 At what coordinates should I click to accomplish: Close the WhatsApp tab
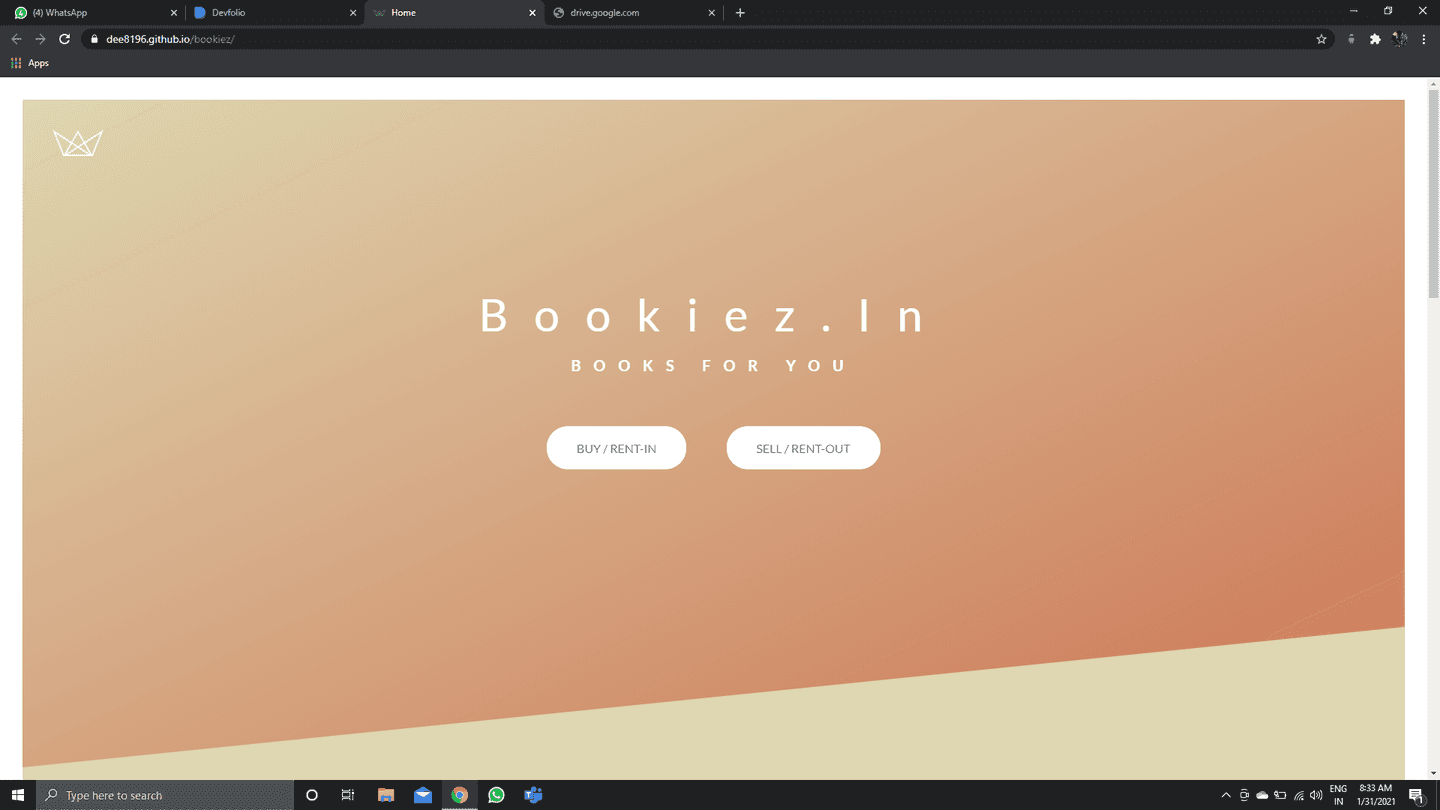tap(173, 13)
